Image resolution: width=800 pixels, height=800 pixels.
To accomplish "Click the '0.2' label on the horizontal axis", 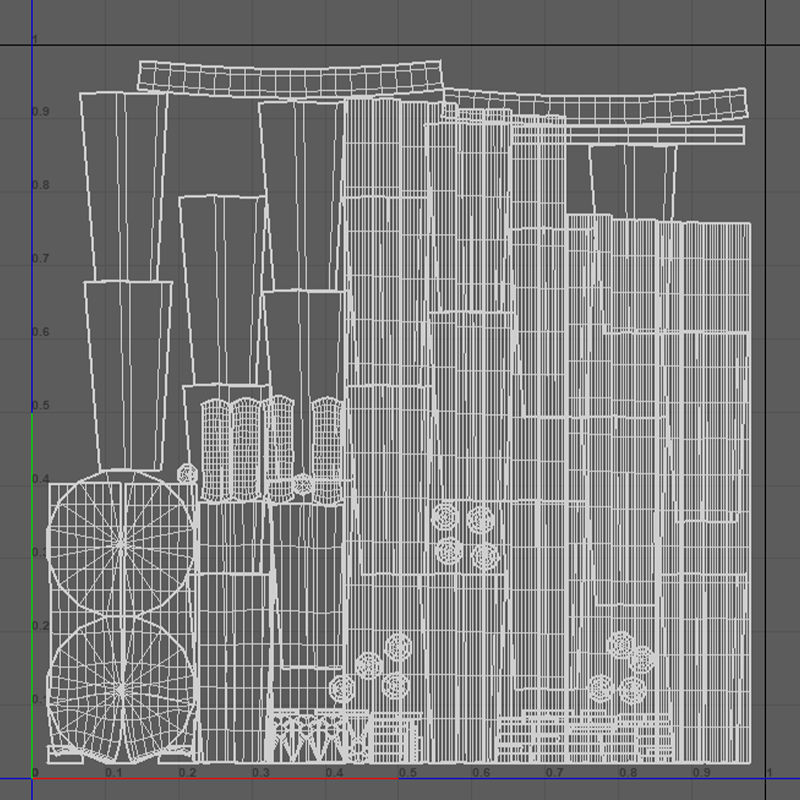I will 187,772.
